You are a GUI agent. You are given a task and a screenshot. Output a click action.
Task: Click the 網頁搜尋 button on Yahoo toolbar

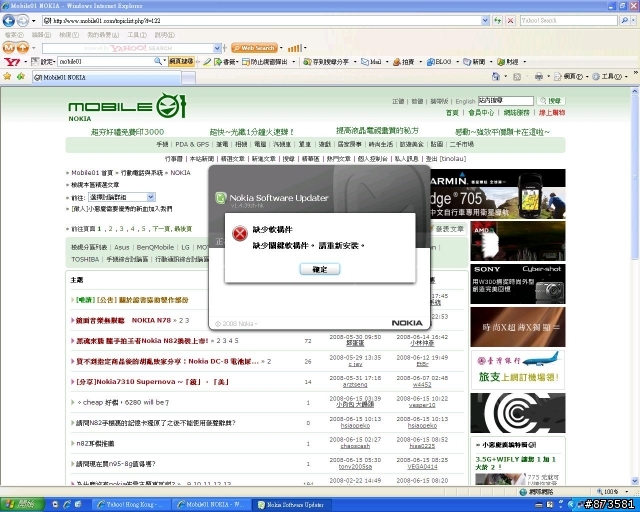click(x=181, y=62)
